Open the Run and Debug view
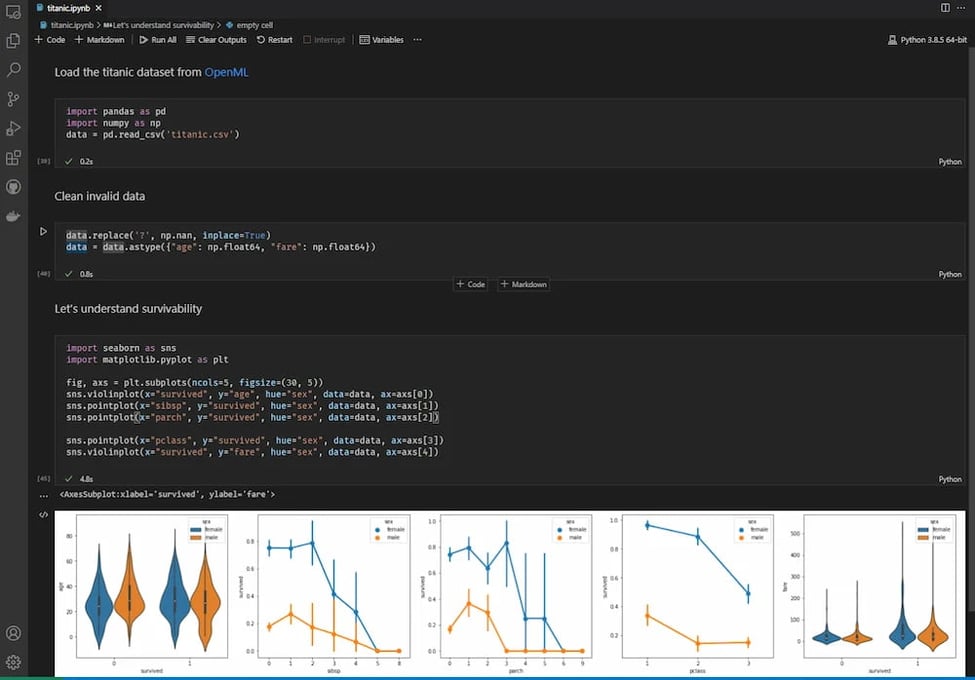975x680 pixels. [x=12, y=128]
